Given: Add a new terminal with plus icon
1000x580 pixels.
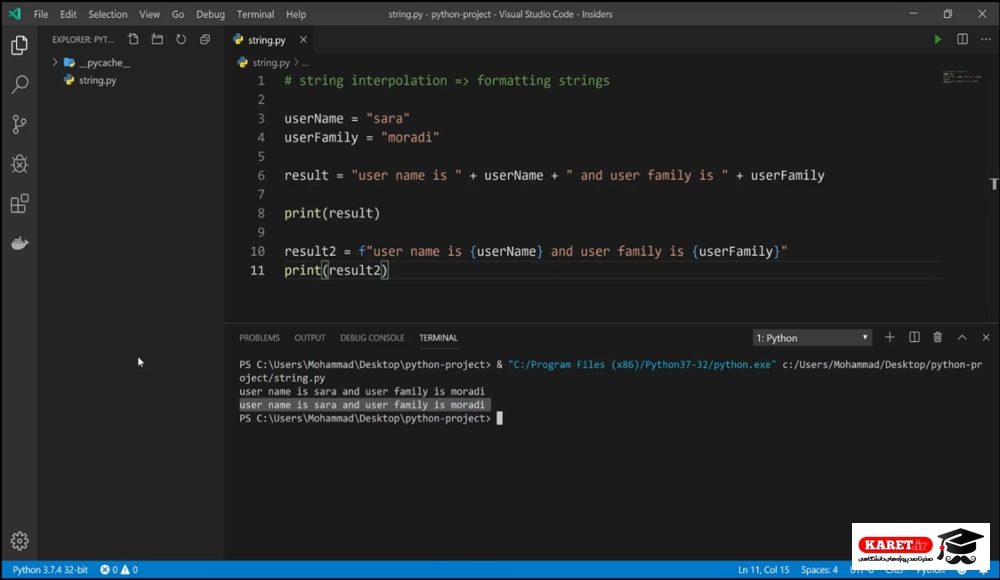Looking at the screenshot, I should coord(890,338).
